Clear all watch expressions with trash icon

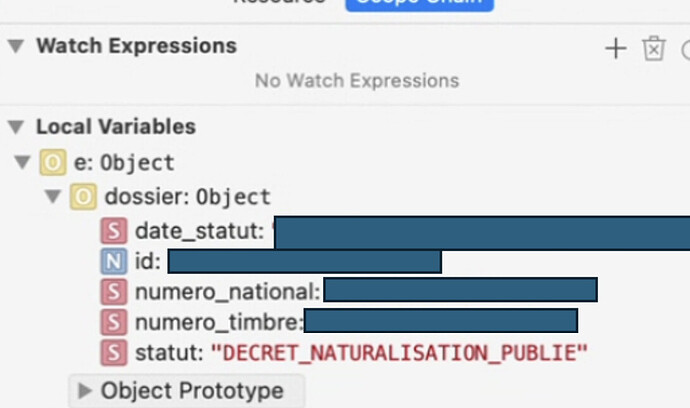point(653,48)
